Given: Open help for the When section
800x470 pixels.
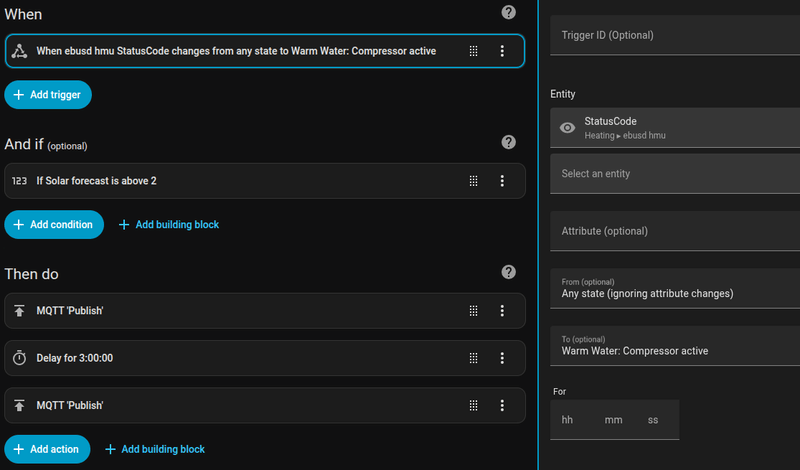Looking at the screenshot, I should (508, 12).
